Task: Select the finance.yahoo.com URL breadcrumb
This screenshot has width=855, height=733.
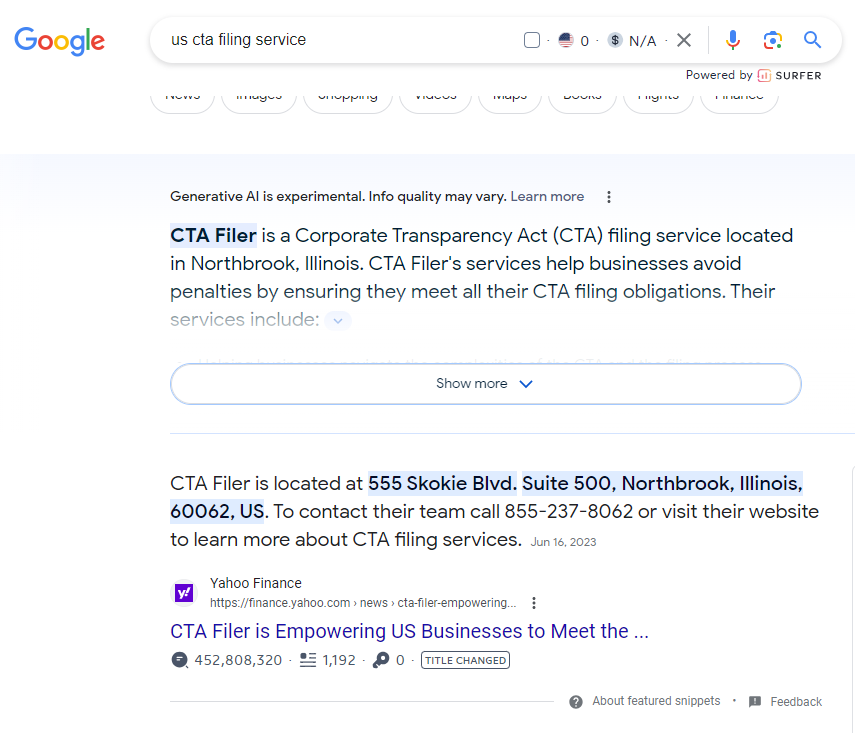Action: (x=363, y=603)
